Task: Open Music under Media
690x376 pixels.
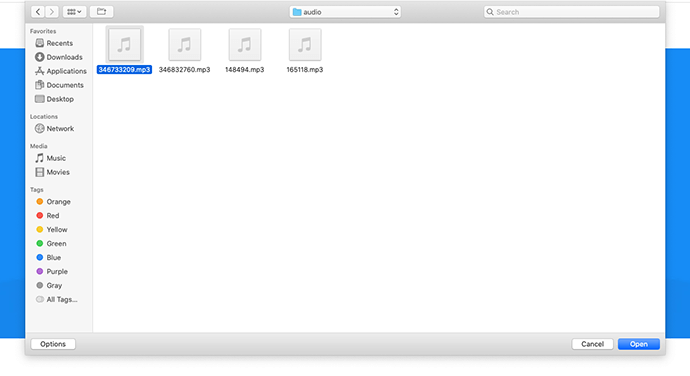Action: [x=56, y=158]
